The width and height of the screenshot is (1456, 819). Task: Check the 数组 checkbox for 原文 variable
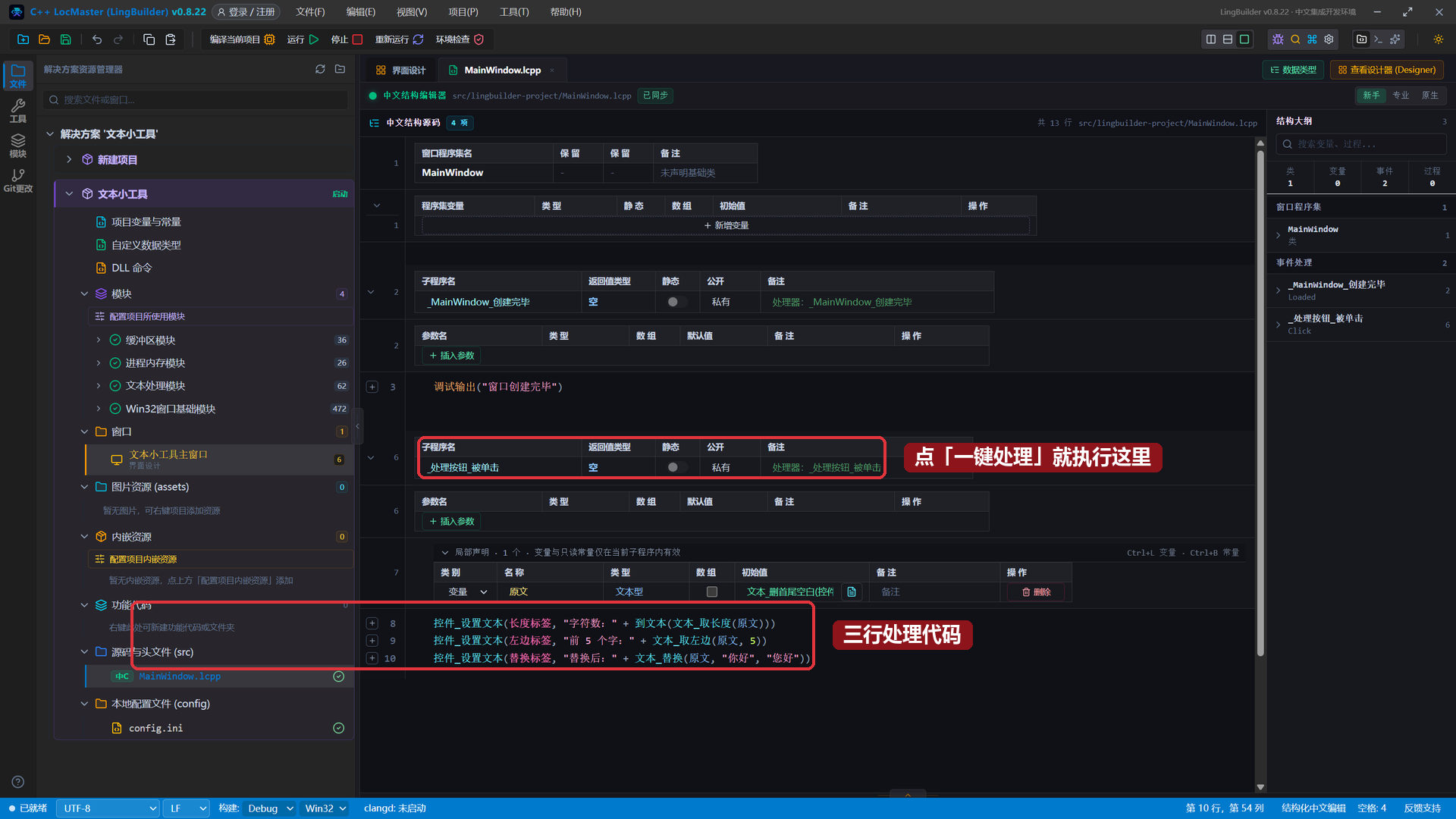click(x=711, y=591)
